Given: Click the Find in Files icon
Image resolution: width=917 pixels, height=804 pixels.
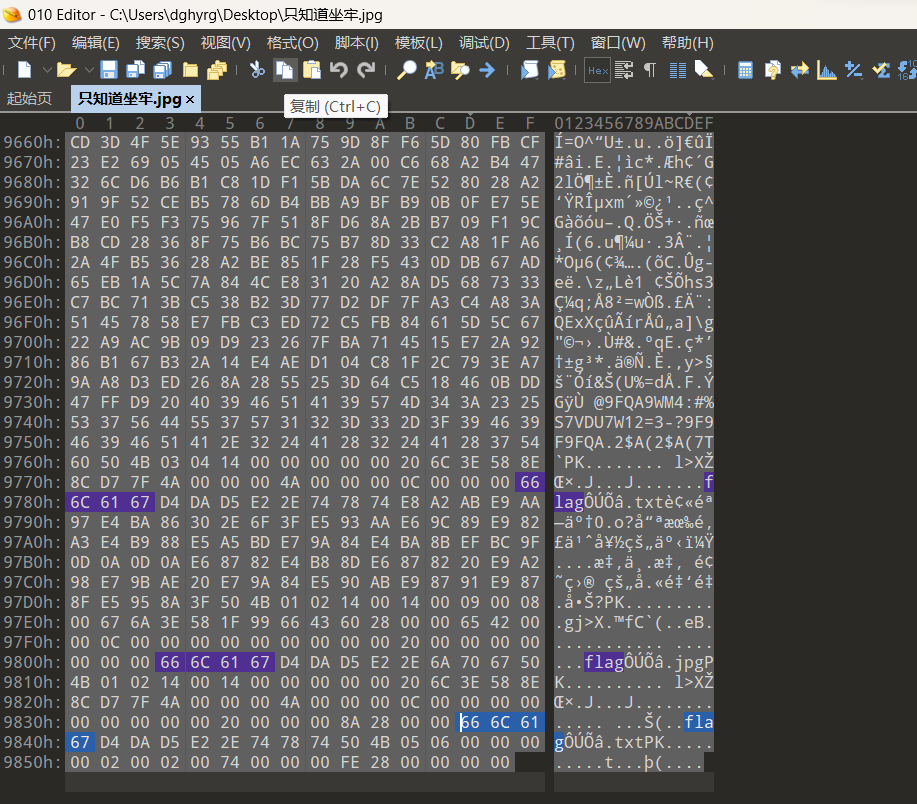Looking at the screenshot, I should pos(460,70).
